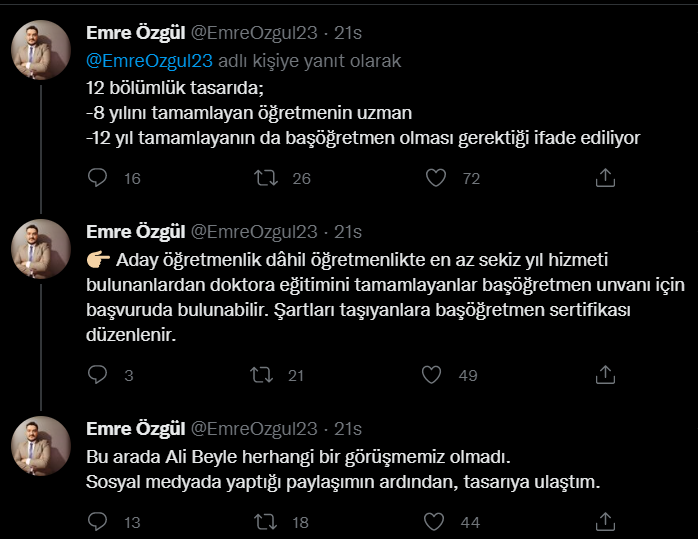Open the 21s timestamp of second tweet
Image resolution: width=698 pixels, height=539 pixels.
click(x=348, y=232)
